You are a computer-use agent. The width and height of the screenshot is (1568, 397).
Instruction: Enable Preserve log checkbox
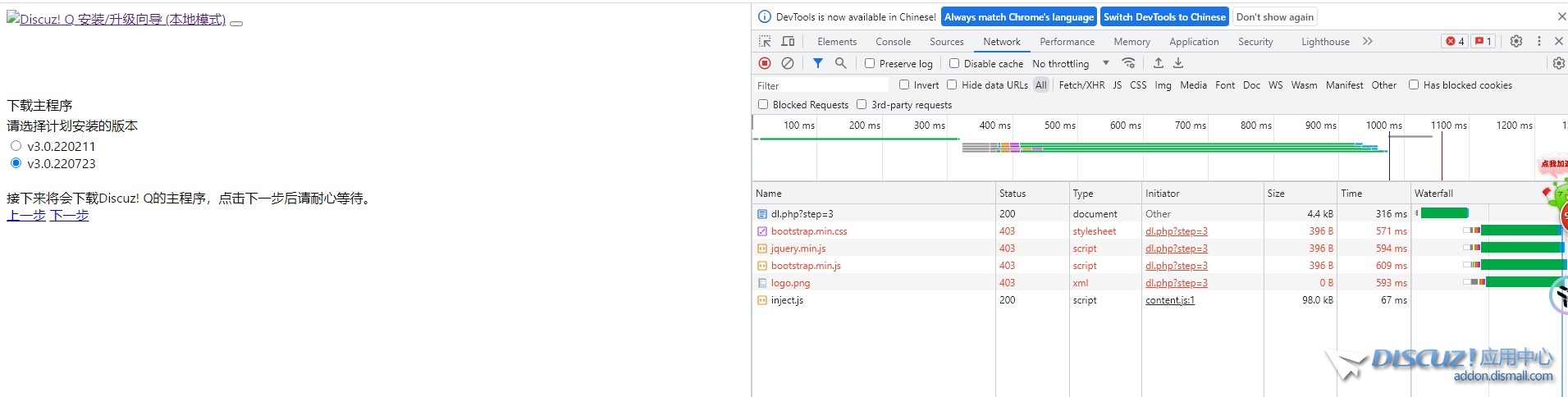(x=870, y=63)
